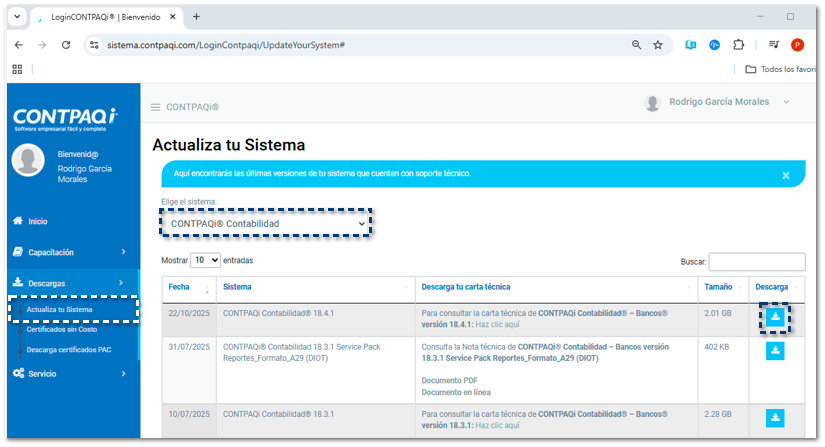
Task: Open the apps grid in bookmarks bar
Action: (x=17, y=69)
